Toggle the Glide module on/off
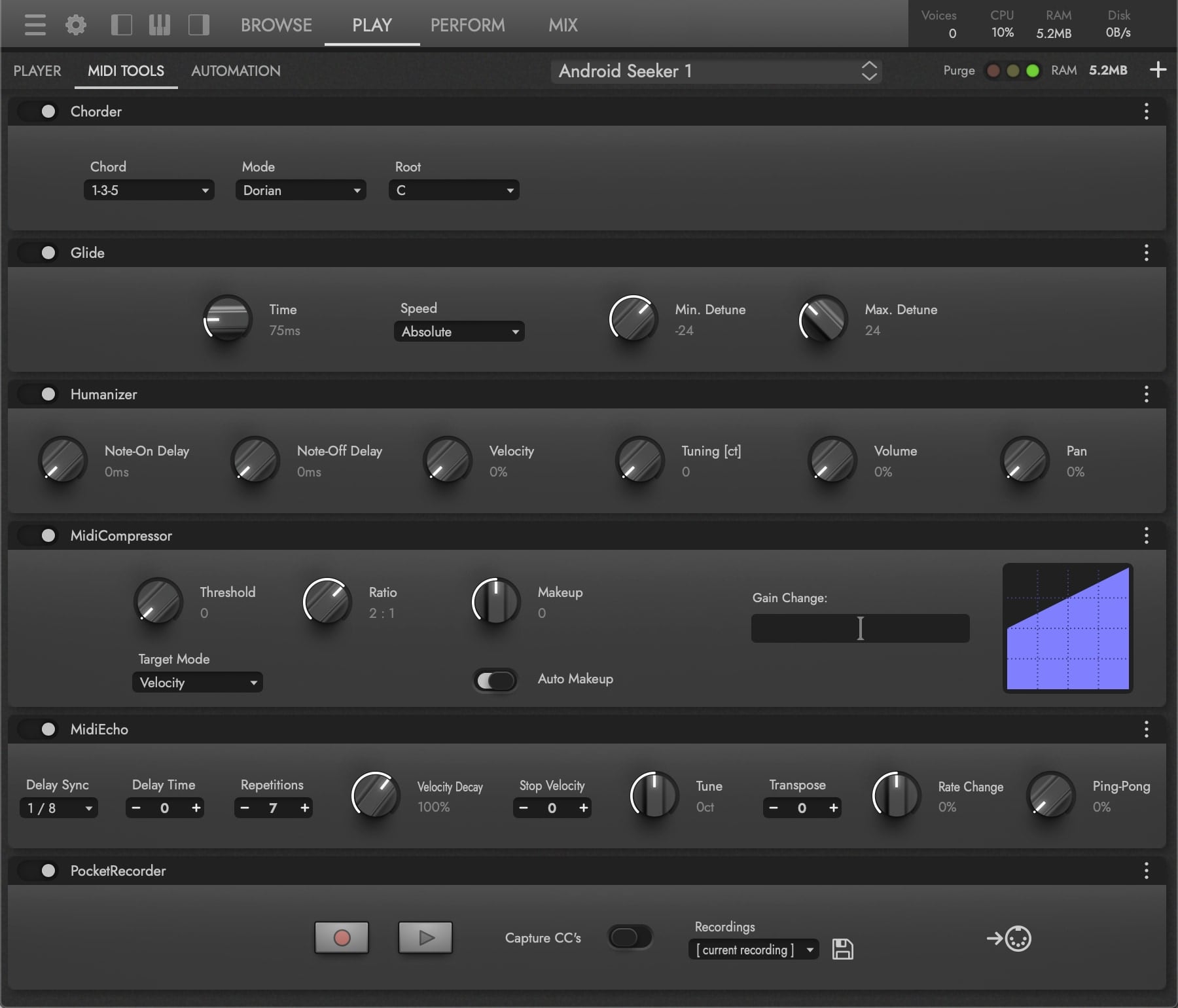Image resolution: width=1178 pixels, height=1008 pixels. pos(39,253)
